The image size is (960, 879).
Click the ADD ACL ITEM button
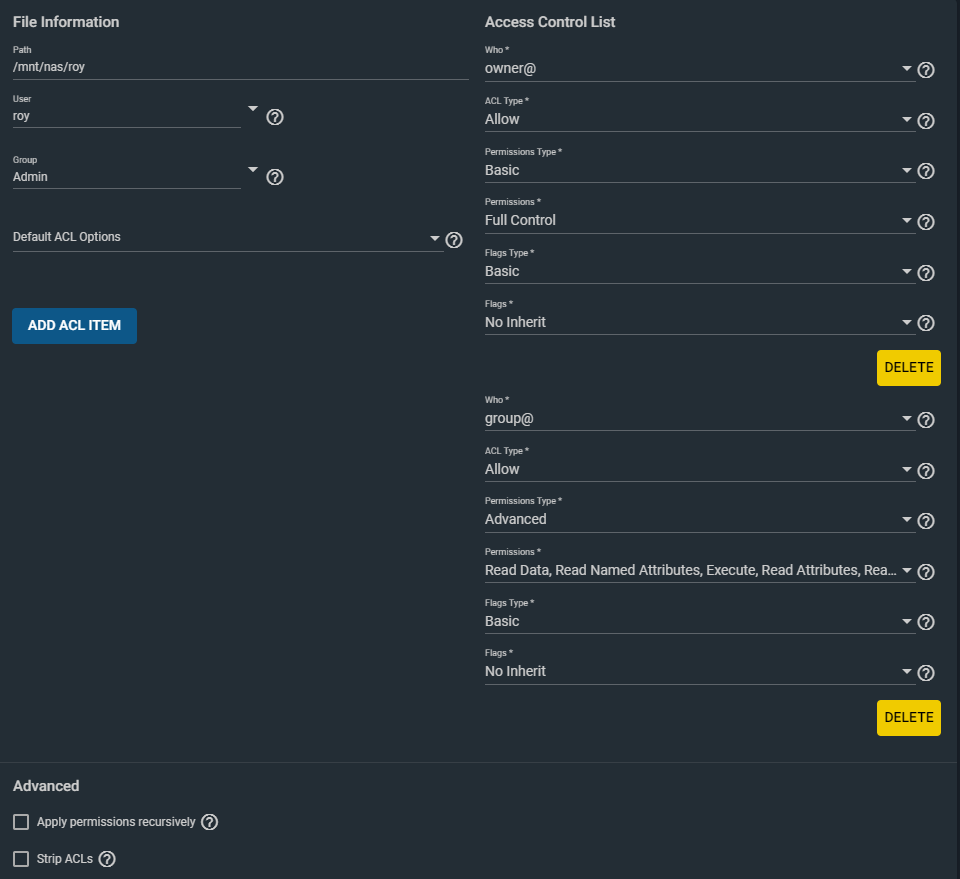[x=74, y=326]
